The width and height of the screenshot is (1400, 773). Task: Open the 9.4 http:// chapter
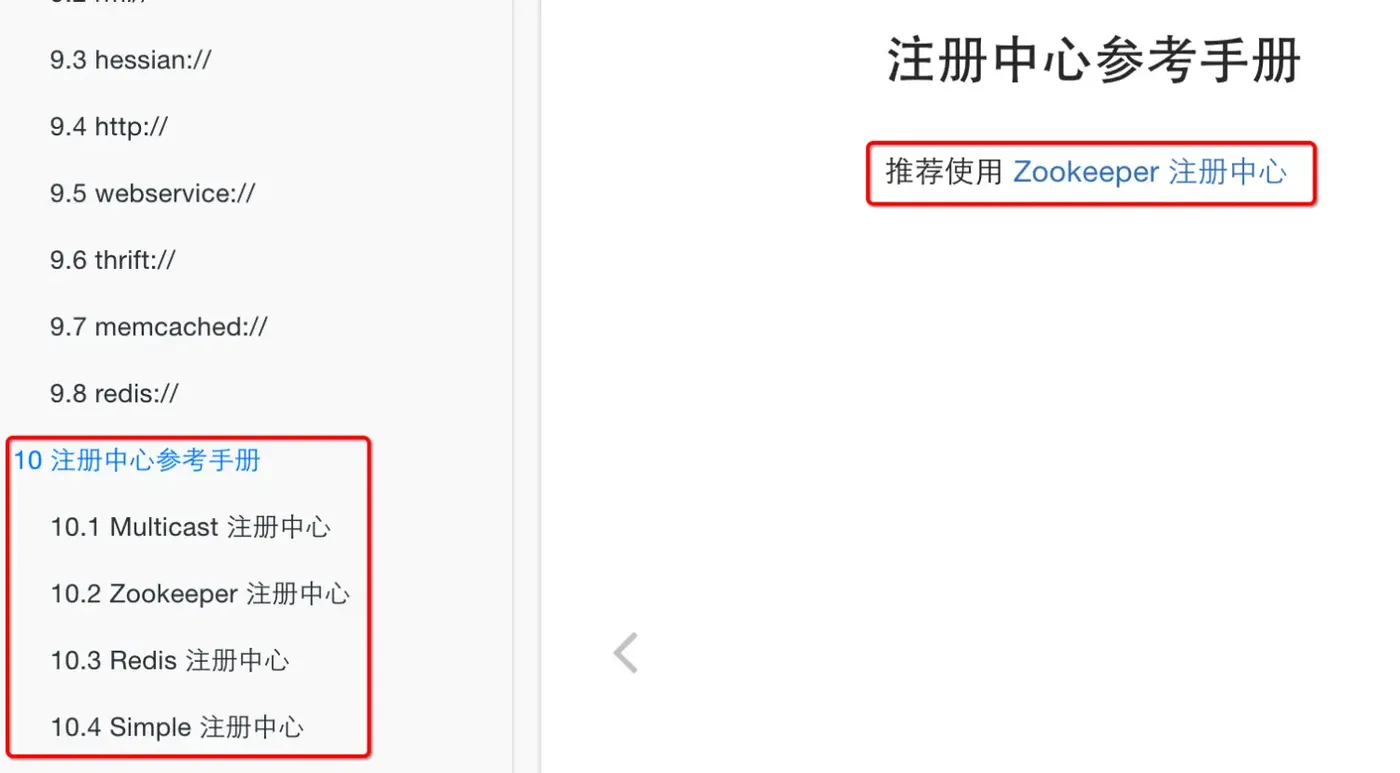click(109, 127)
